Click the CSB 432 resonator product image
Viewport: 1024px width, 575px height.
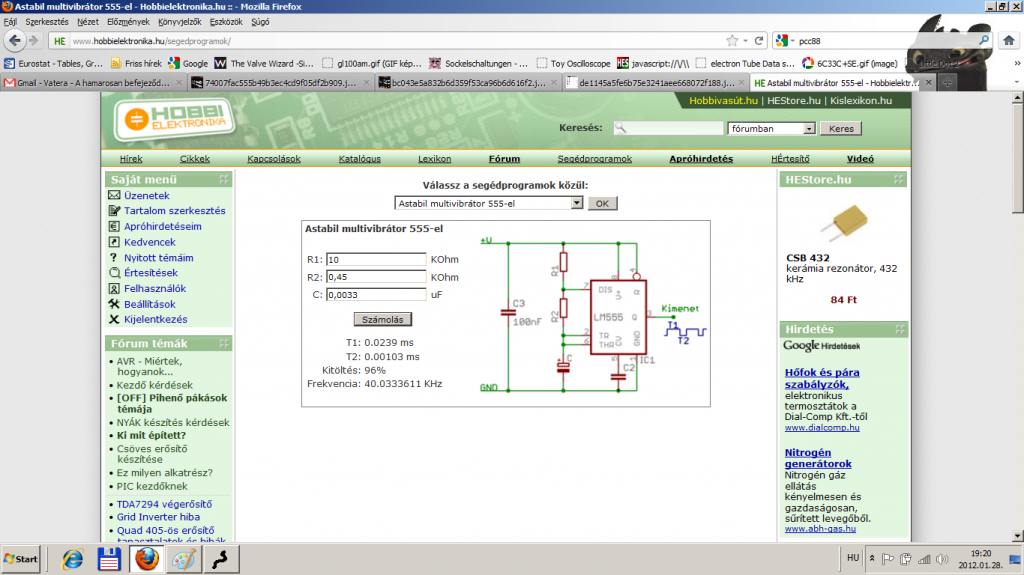click(844, 223)
